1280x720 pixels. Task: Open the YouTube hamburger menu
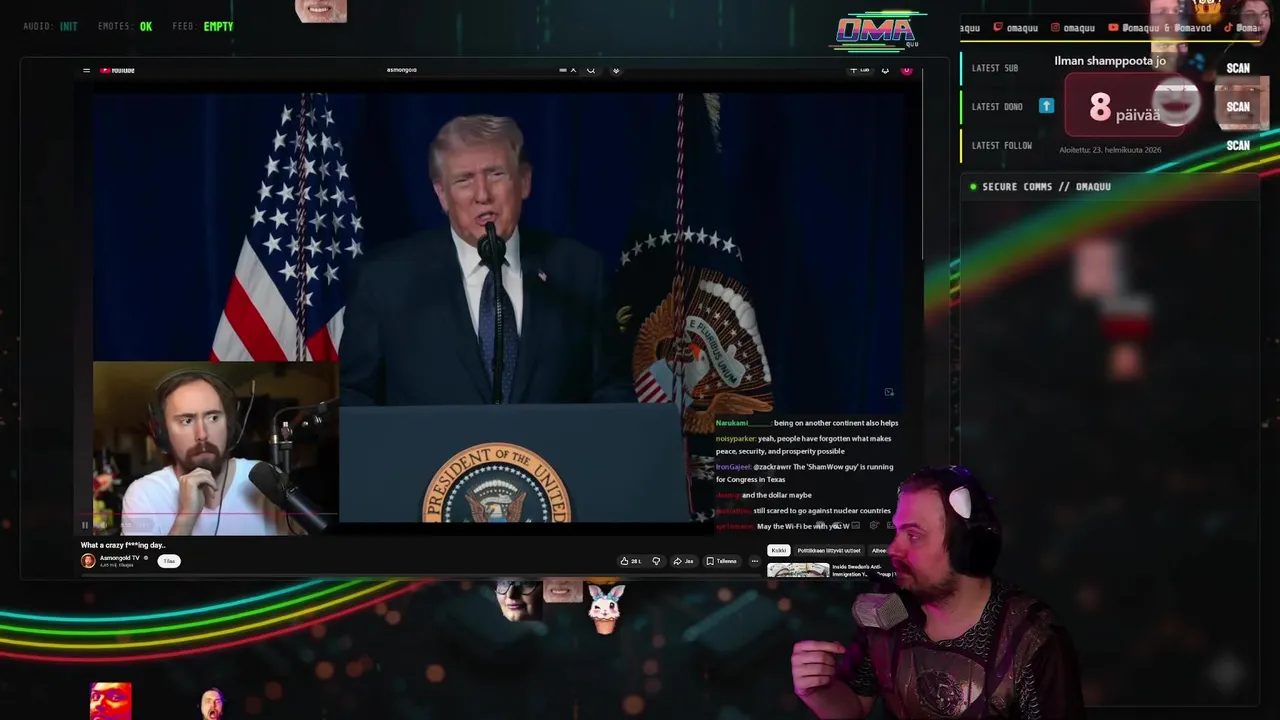(86, 70)
